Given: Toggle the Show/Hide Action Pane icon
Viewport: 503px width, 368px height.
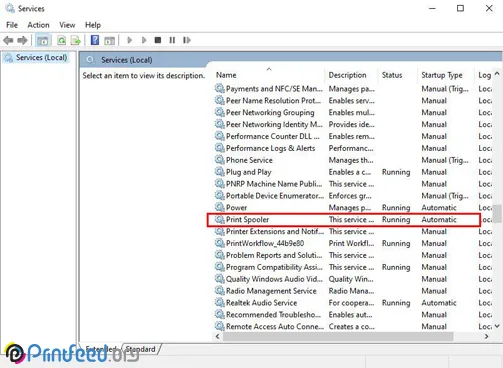Looking at the screenshot, I should 109,41.
